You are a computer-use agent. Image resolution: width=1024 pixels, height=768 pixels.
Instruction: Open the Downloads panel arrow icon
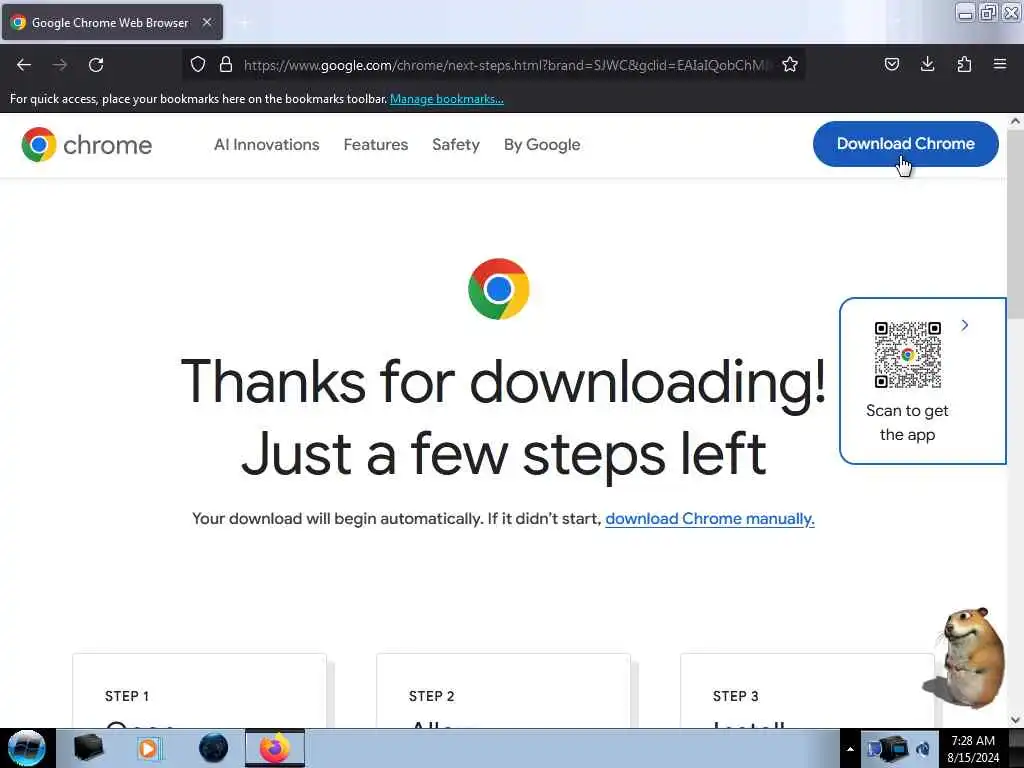927,64
